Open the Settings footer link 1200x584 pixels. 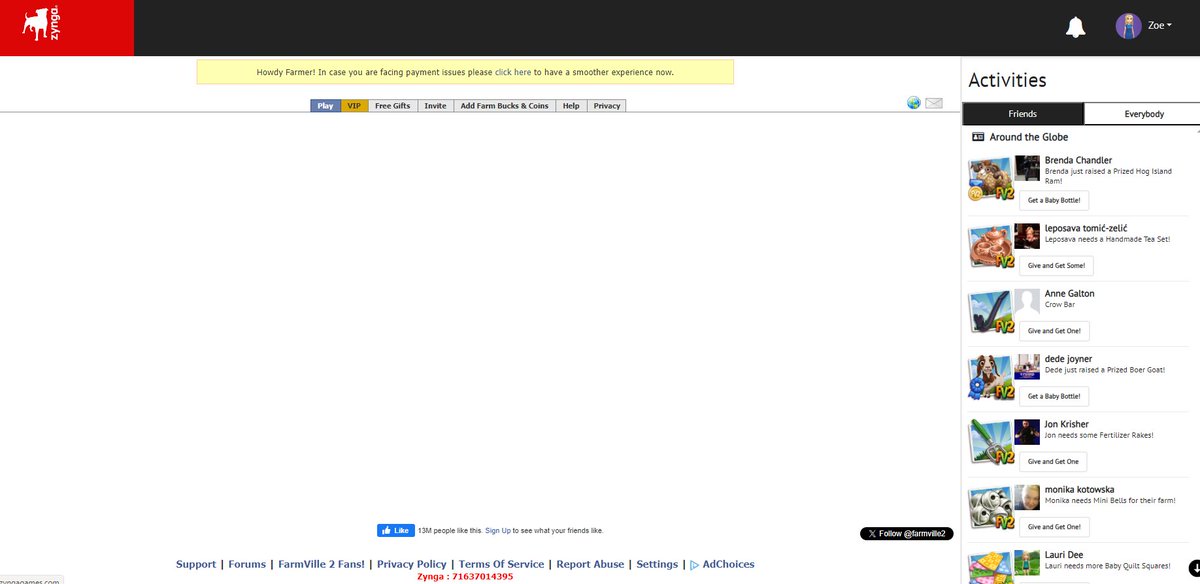tap(657, 565)
